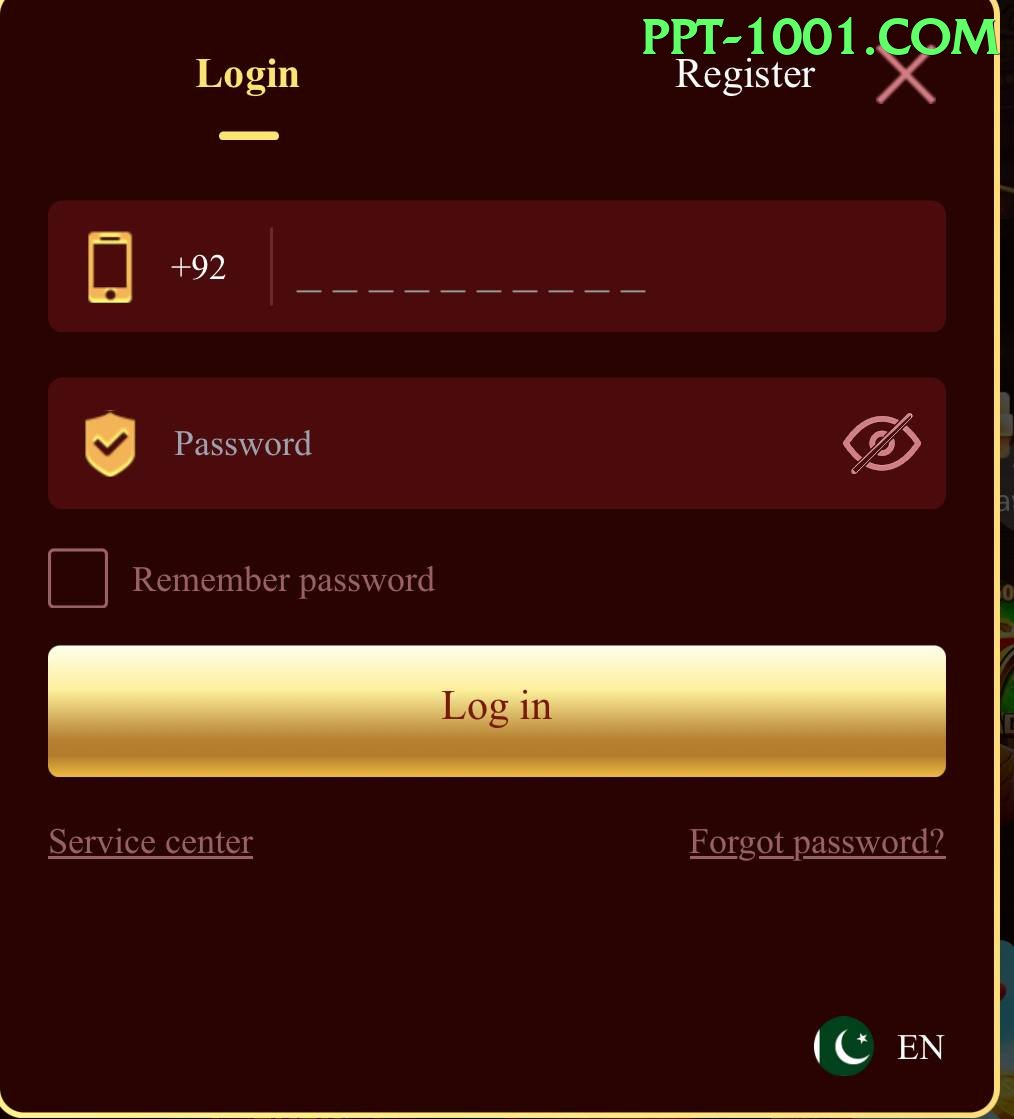Click the Pakistan flag icon
The width and height of the screenshot is (1014, 1119).
(x=843, y=1046)
